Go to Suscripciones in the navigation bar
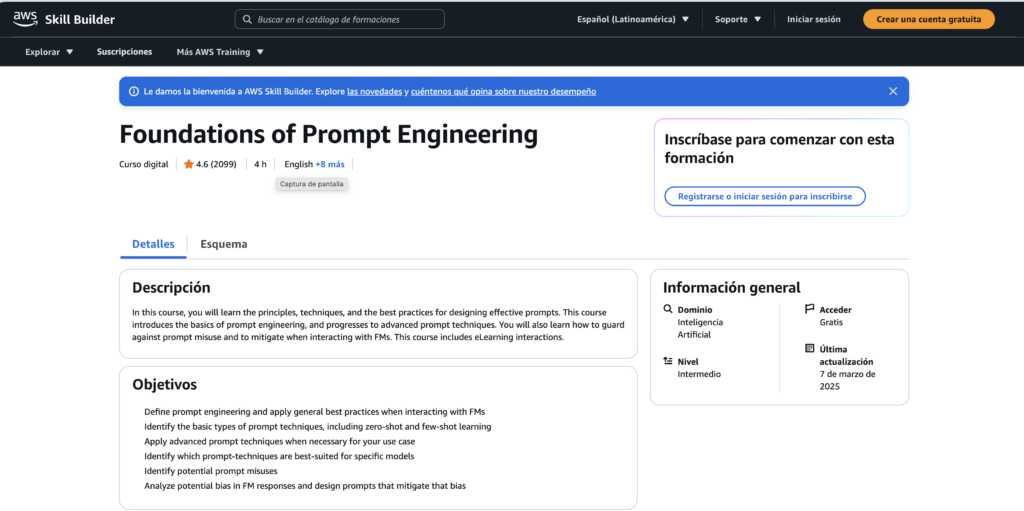 point(124,52)
